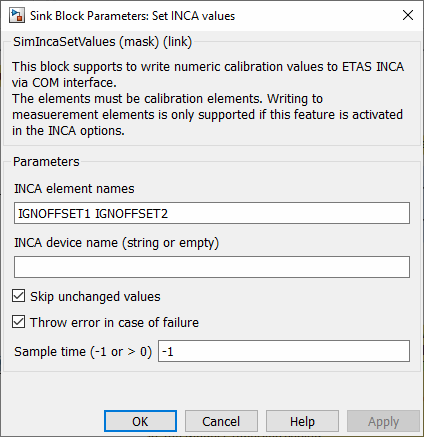424x437 pixels.
Task: Click the dialog title 'Sink Block Parameters: Set INCA values'
Action: coord(133,16)
